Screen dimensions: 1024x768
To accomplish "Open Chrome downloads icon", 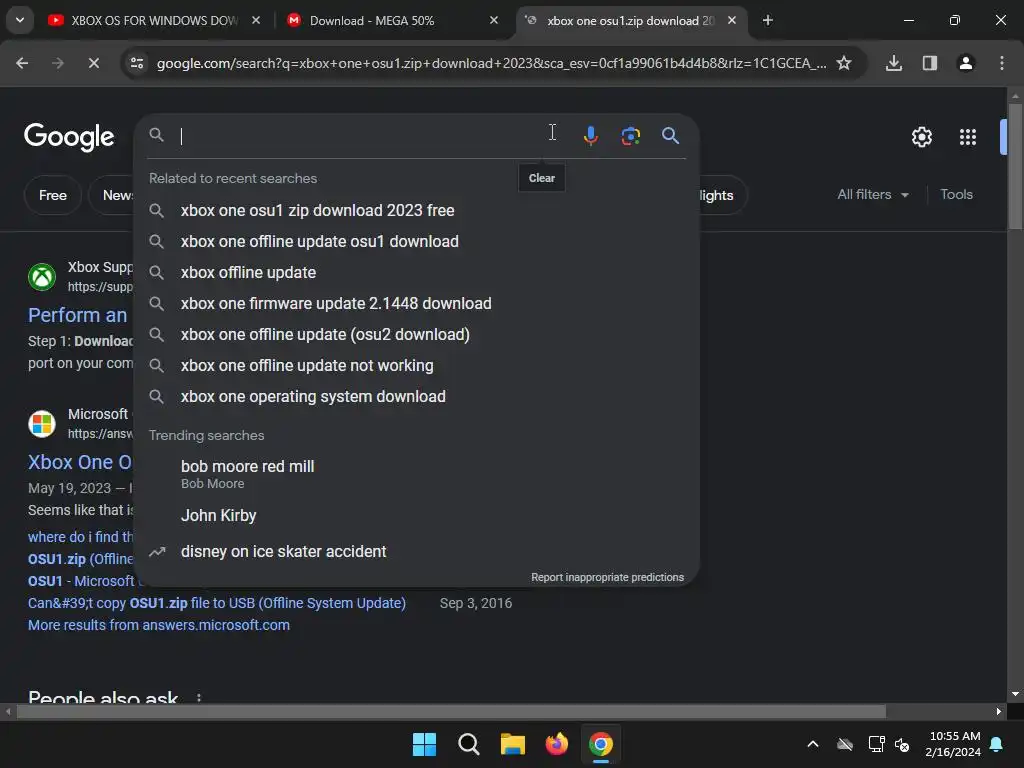I will tap(893, 63).
